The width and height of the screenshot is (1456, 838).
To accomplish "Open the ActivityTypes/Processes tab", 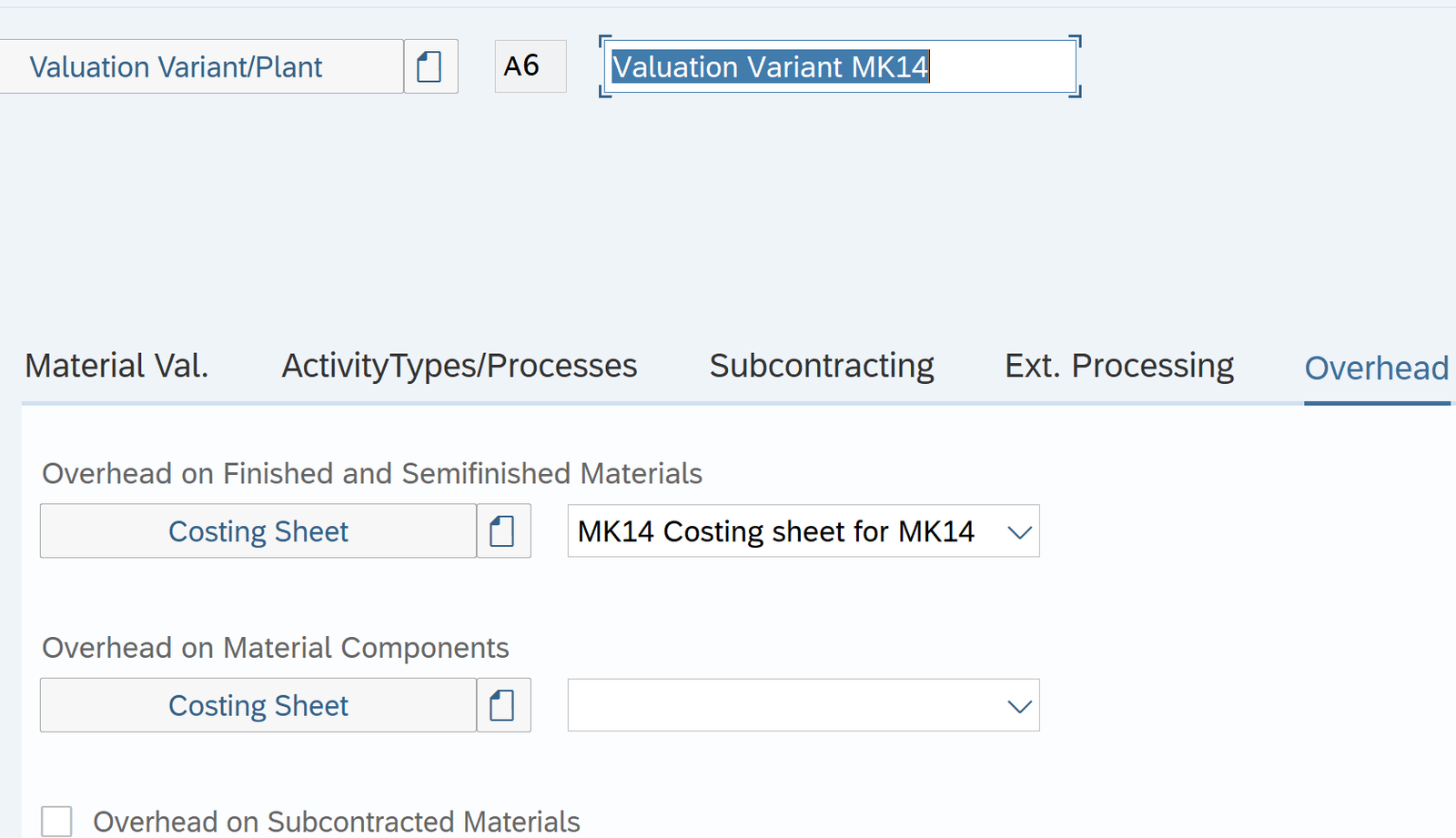I will pyautogui.click(x=460, y=366).
